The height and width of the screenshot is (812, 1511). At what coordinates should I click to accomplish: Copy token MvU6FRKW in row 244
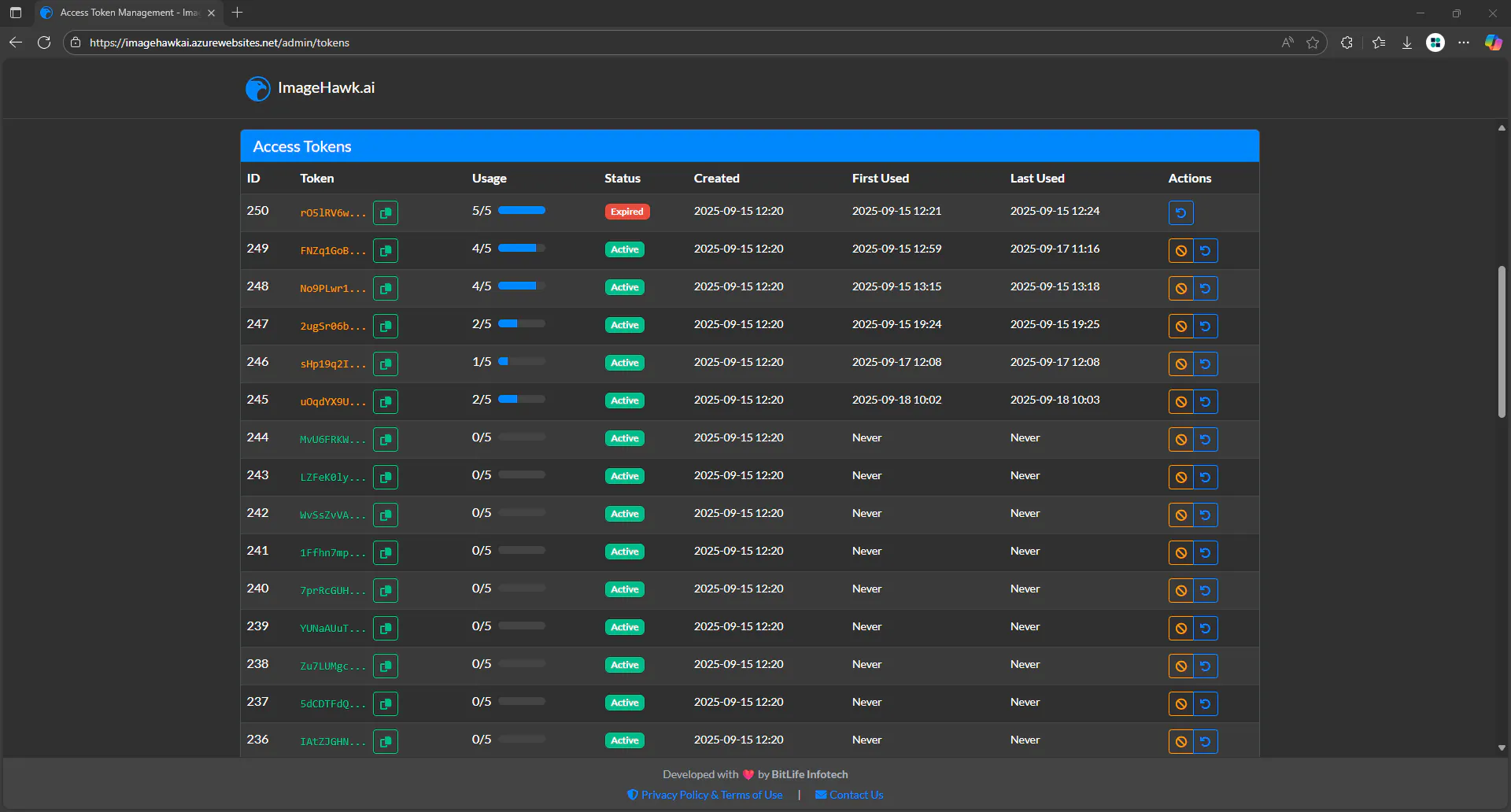[386, 439]
